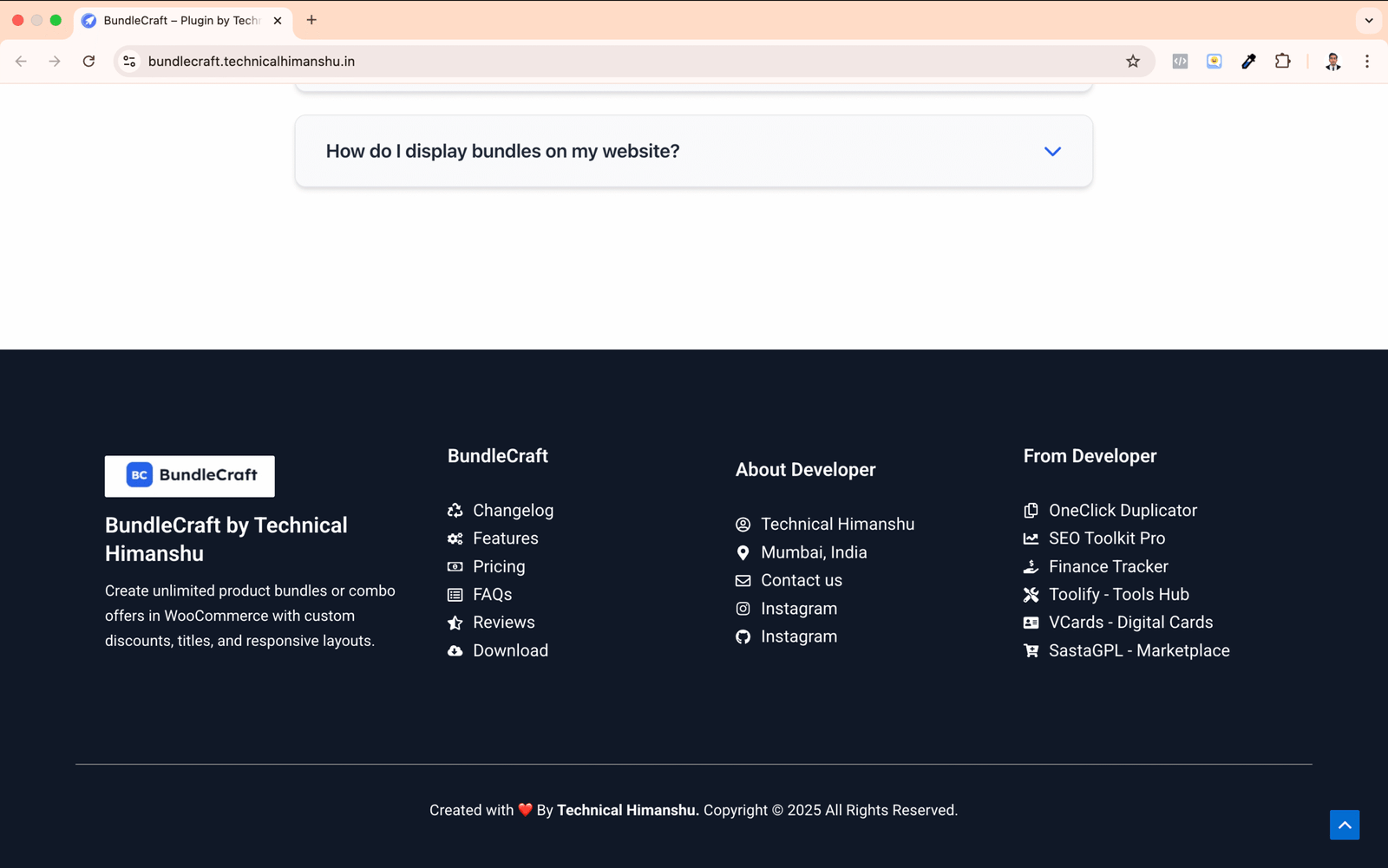Click the cloud download icon in footer

[455, 651]
